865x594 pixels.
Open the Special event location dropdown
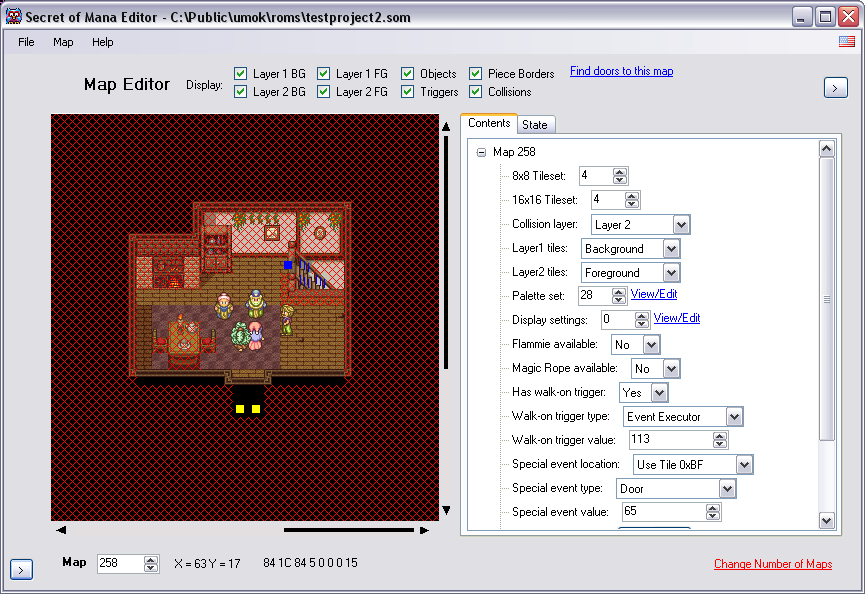tap(744, 464)
